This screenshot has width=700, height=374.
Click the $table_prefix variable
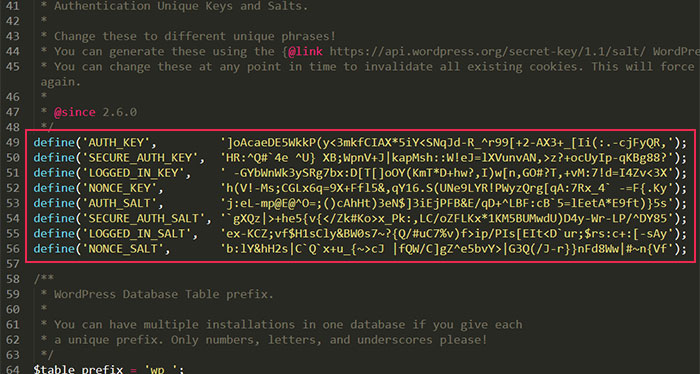tap(78, 369)
